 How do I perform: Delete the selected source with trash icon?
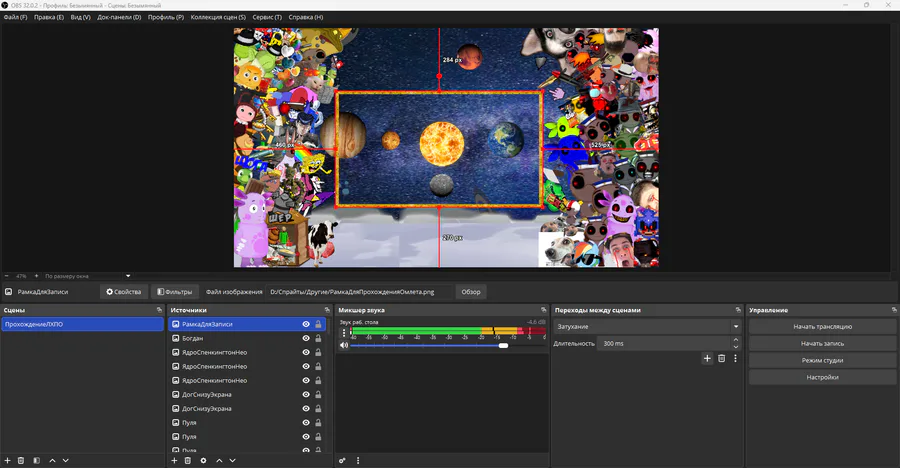pyautogui.click(x=188, y=461)
